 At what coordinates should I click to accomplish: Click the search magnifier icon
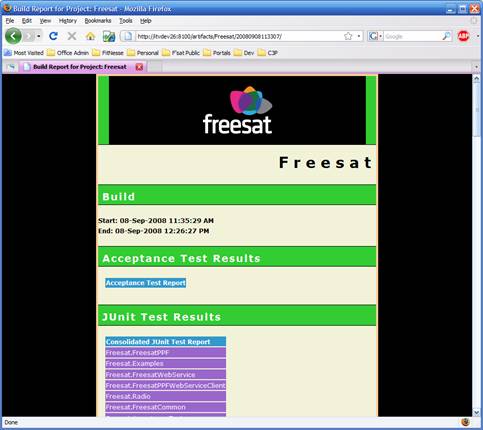point(446,36)
